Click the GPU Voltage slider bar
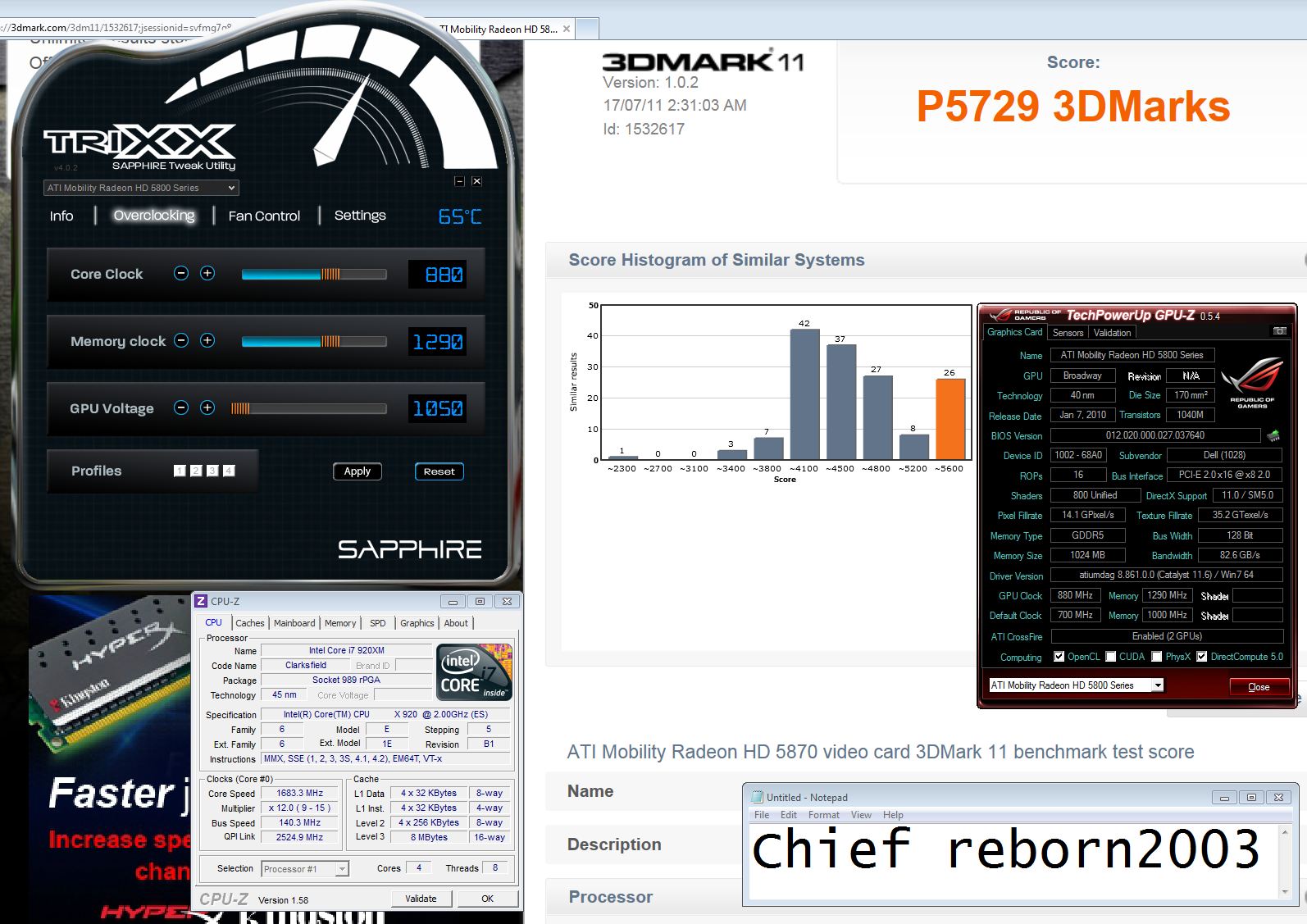This screenshot has height=924, width=1307. tap(309, 408)
